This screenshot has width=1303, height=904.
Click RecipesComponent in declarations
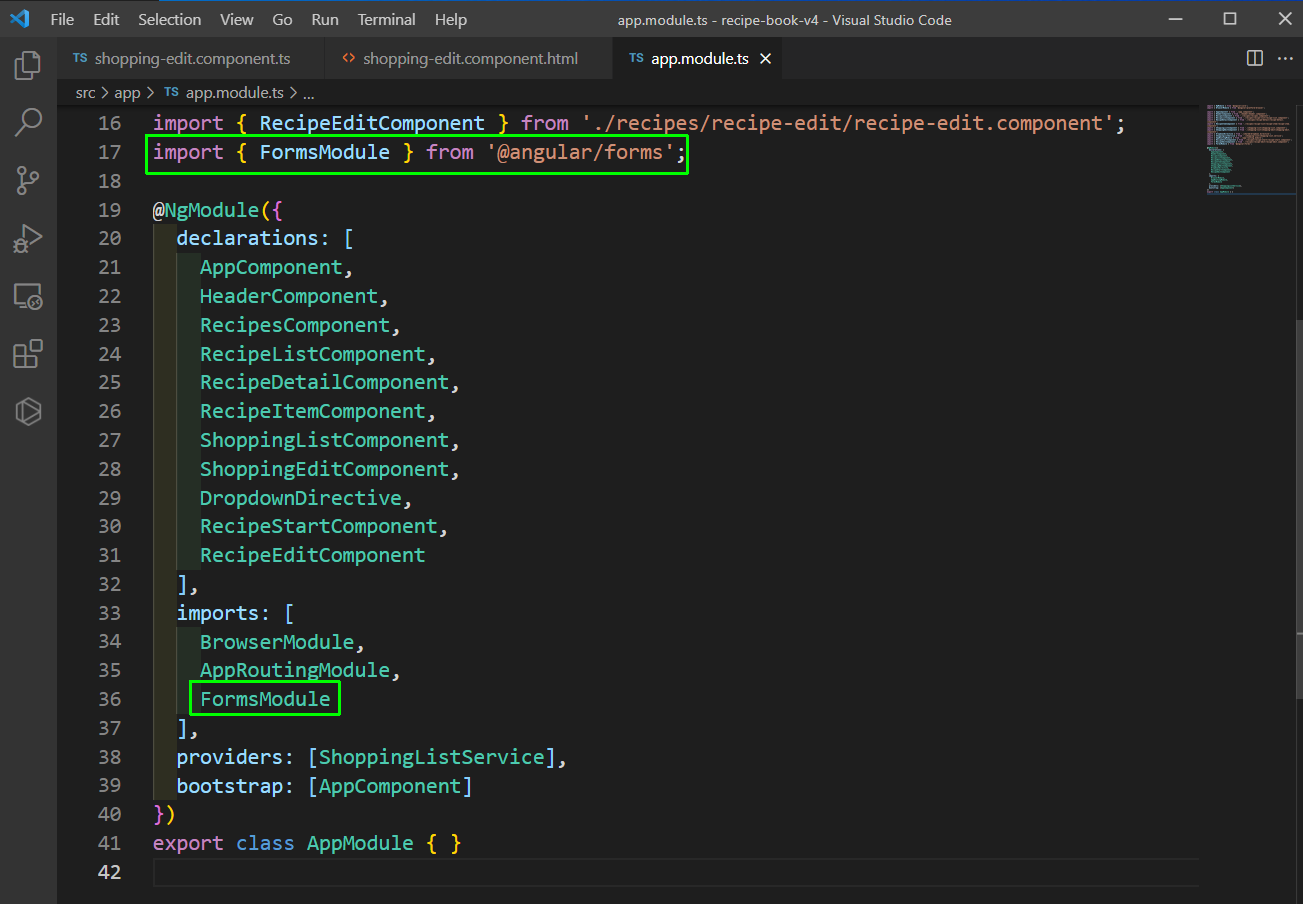click(x=295, y=325)
